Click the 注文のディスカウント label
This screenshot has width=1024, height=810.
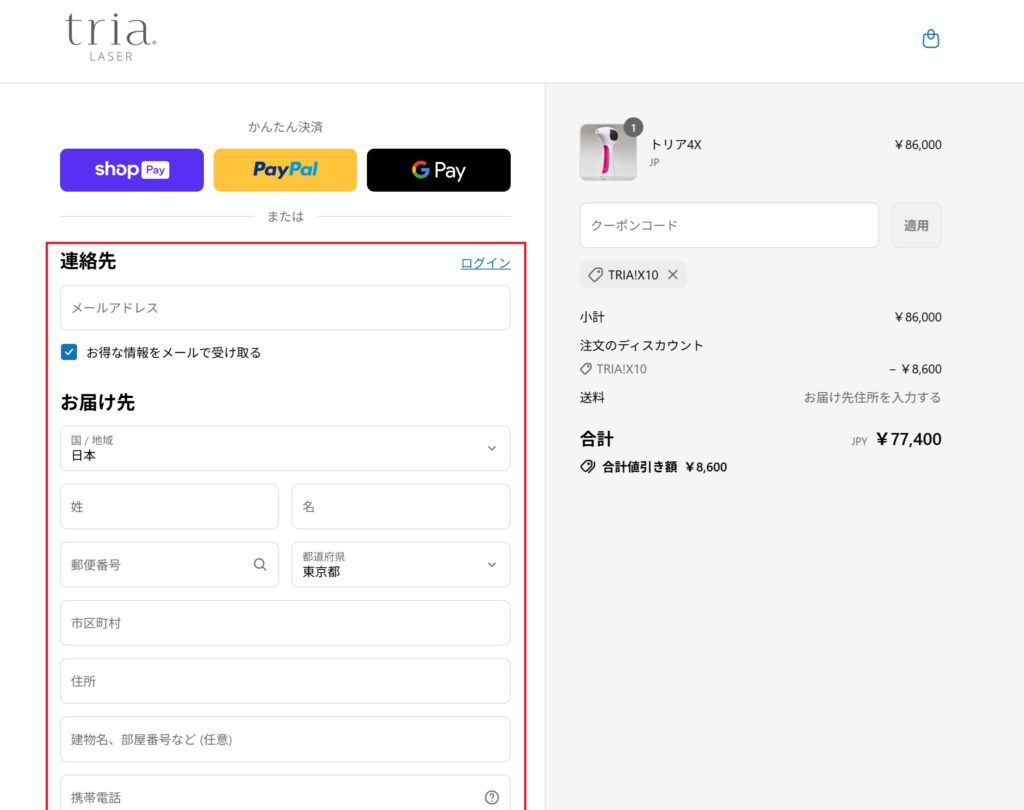tap(641, 346)
